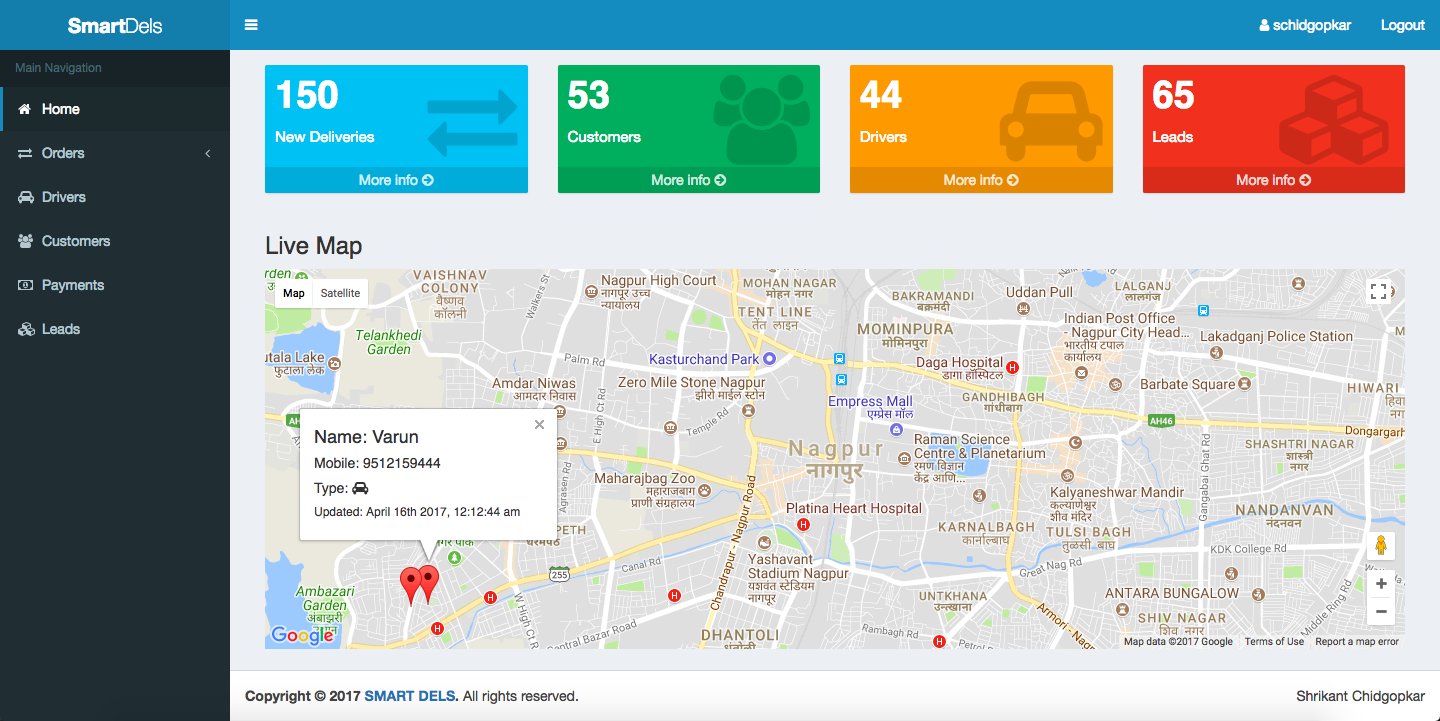Click the Leads cubes icon in sidebar

[26, 329]
